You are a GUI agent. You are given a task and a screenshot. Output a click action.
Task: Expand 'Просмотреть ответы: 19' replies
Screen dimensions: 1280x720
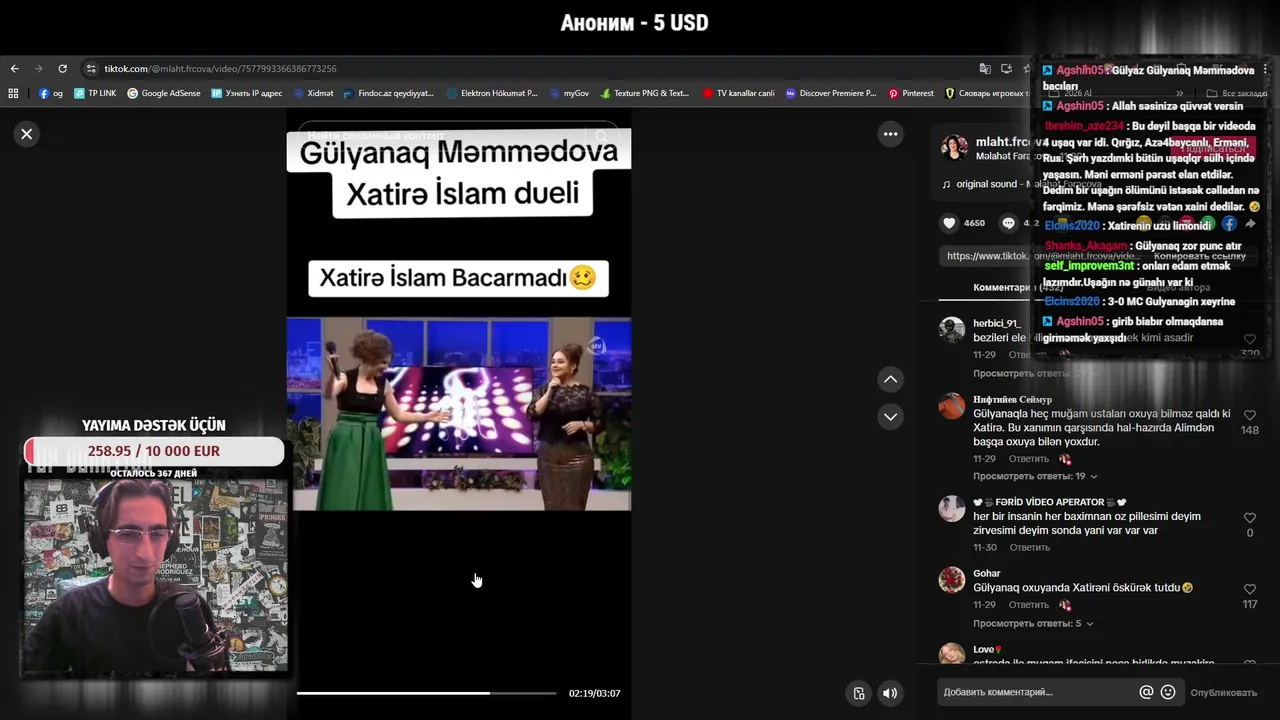click(1035, 476)
